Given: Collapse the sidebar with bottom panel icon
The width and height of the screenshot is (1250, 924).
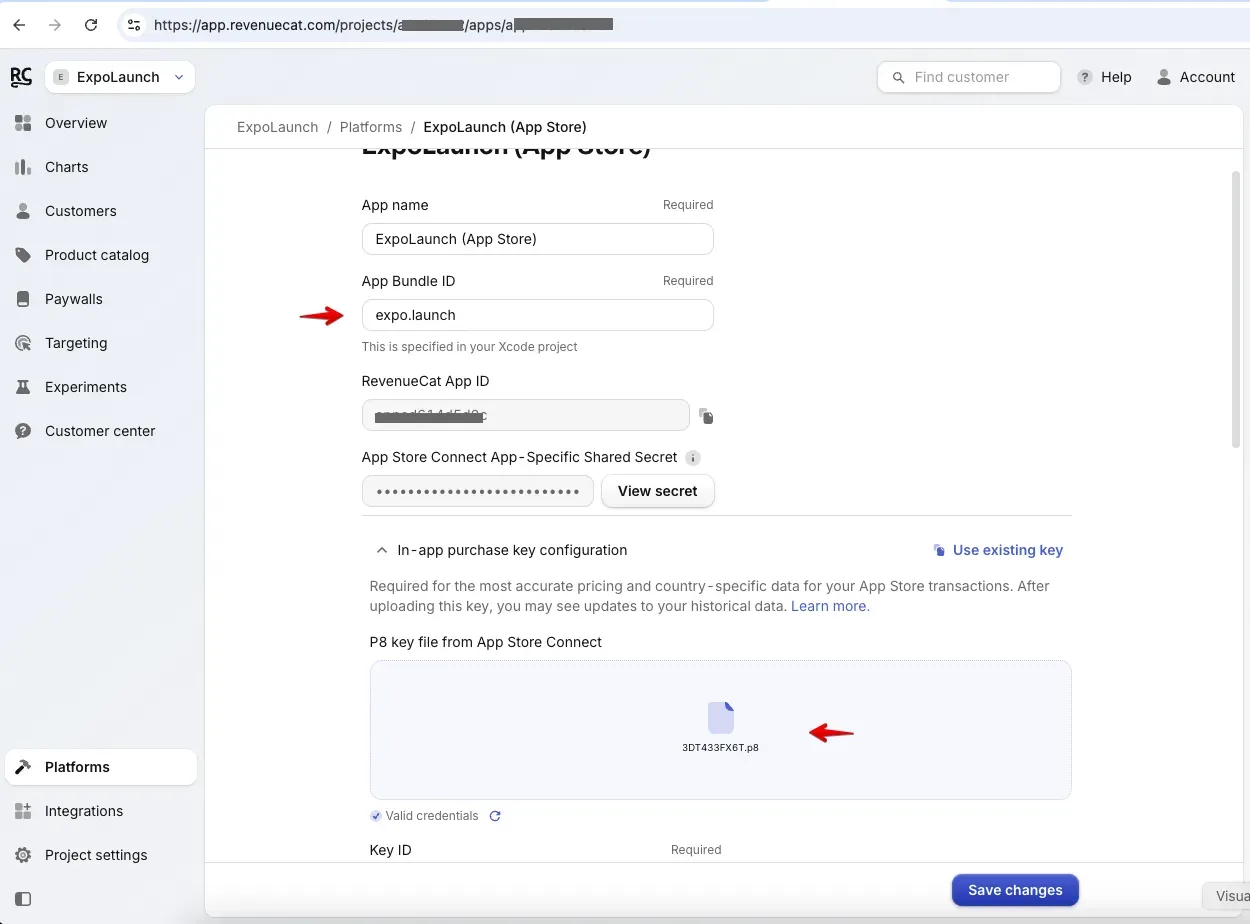Looking at the screenshot, I should click(x=23, y=899).
